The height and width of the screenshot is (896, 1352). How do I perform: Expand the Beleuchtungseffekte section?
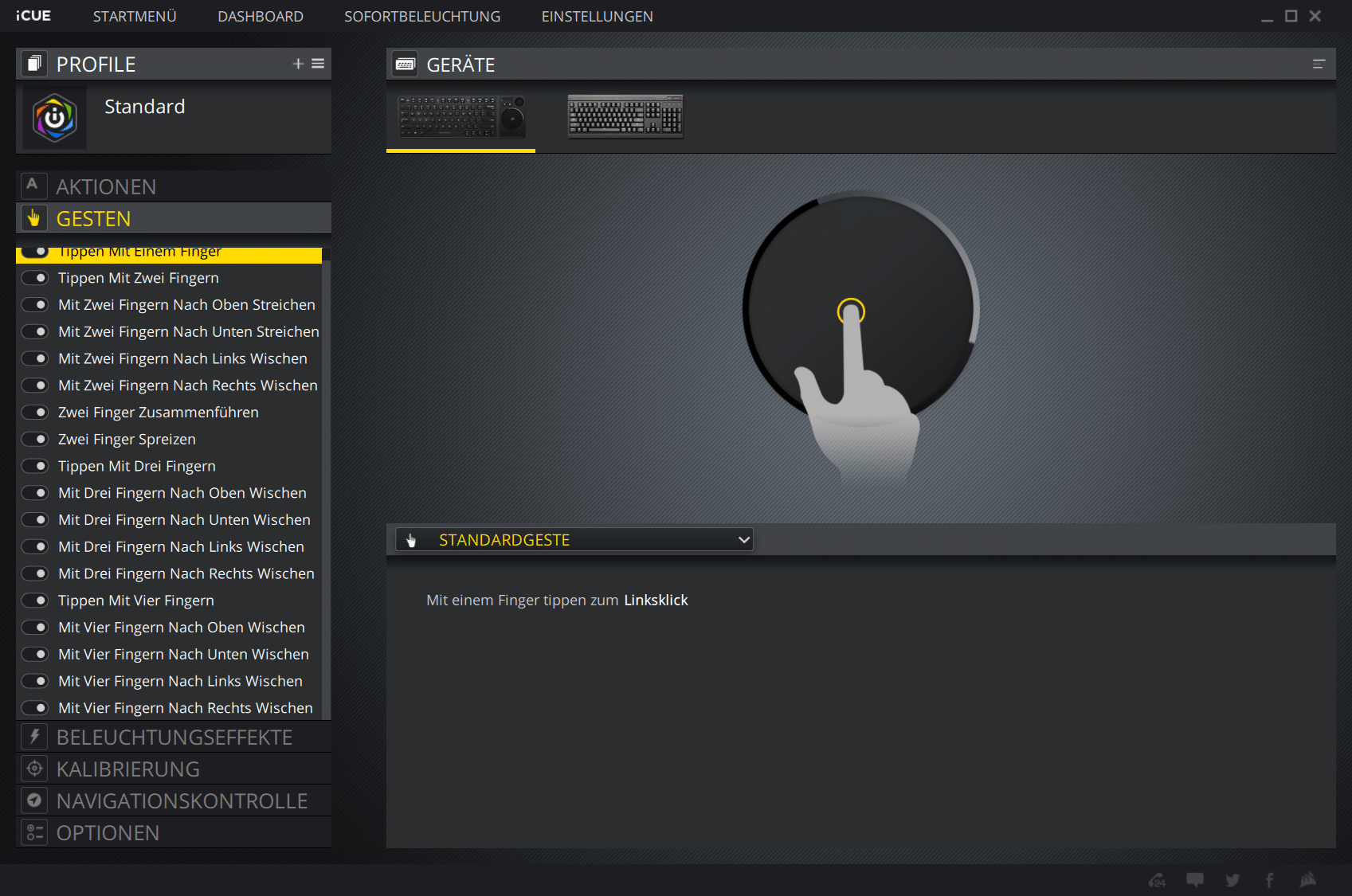click(174, 738)
